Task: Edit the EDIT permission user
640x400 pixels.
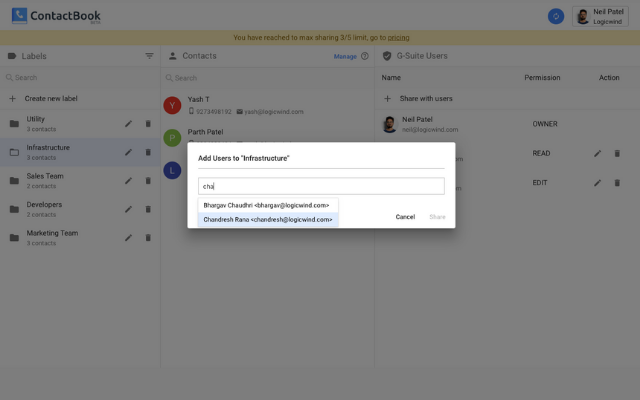Action: (598, 183)
